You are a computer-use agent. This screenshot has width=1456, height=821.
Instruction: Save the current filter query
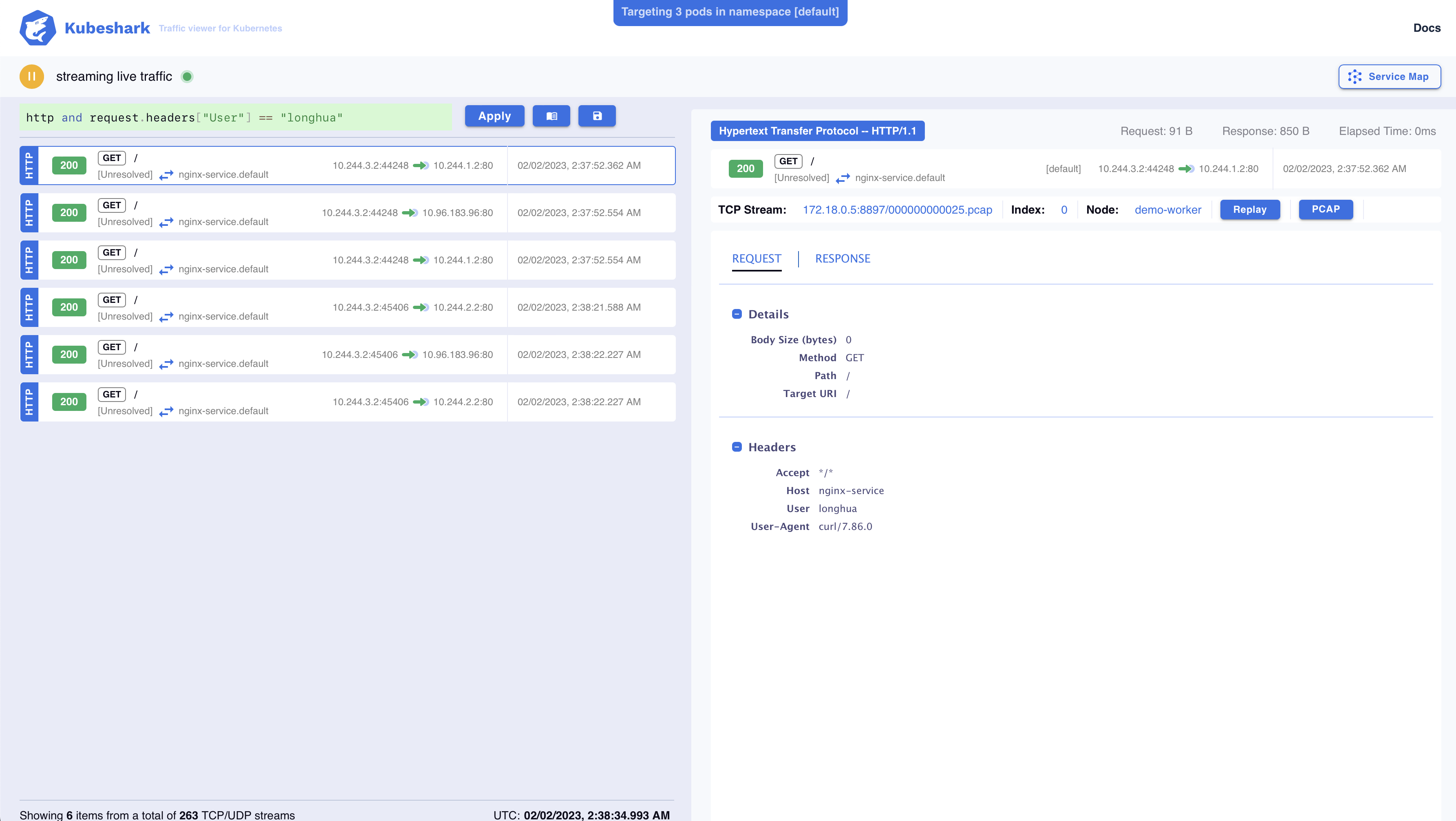(x=596, y=116)
